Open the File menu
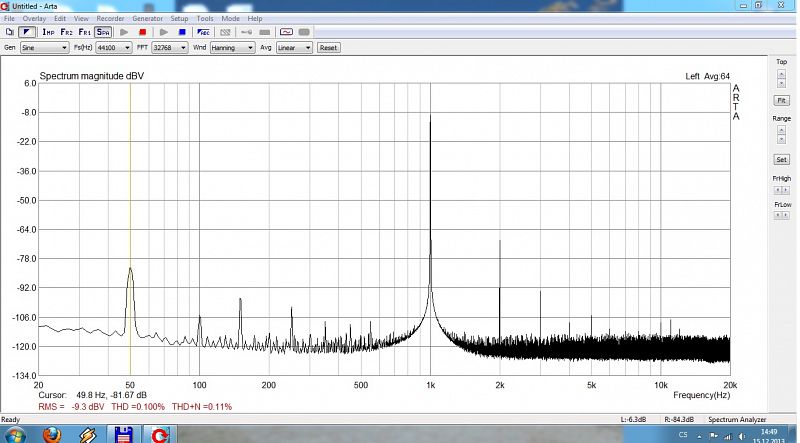Viewport: 800px width, 443px height. tap(9, 18)
